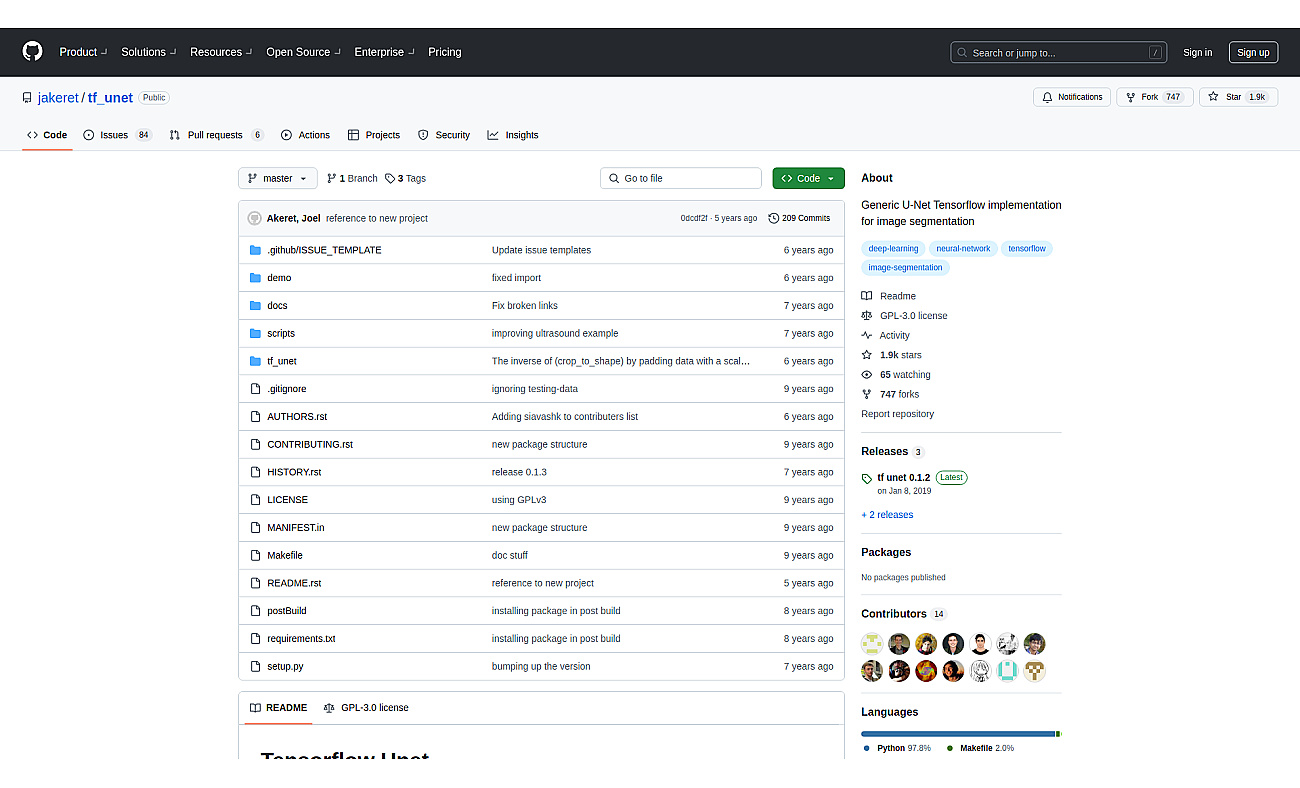Screen dimensions: 1300x788
Task: Click Report repository link
Action: coord(897,414)
